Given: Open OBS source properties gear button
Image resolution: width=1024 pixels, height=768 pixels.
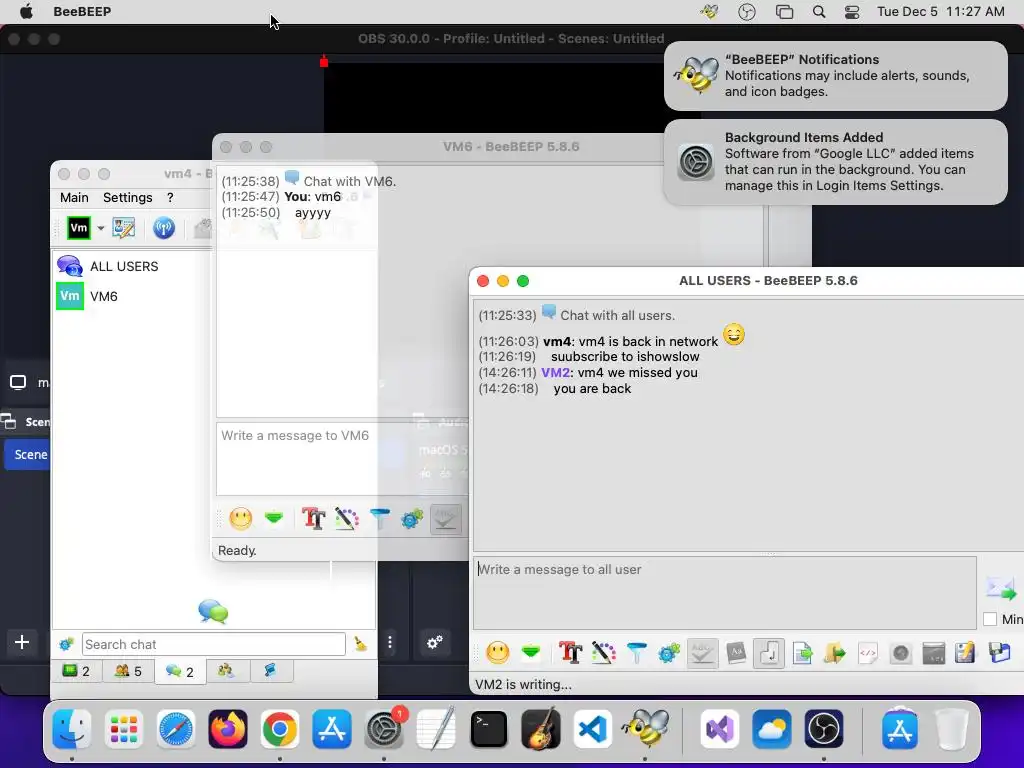Looking at the screenshot, I should [435, 642].
